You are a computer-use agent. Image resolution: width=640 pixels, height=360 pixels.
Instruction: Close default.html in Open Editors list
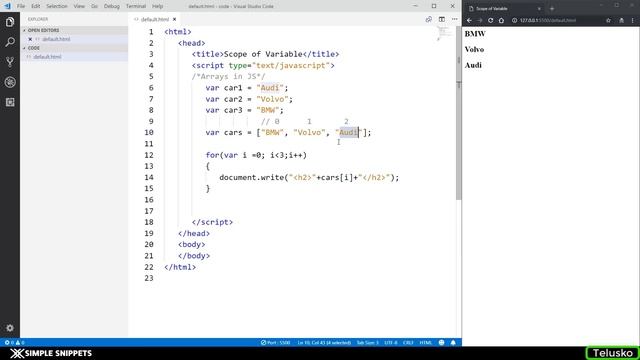(30, 39)
